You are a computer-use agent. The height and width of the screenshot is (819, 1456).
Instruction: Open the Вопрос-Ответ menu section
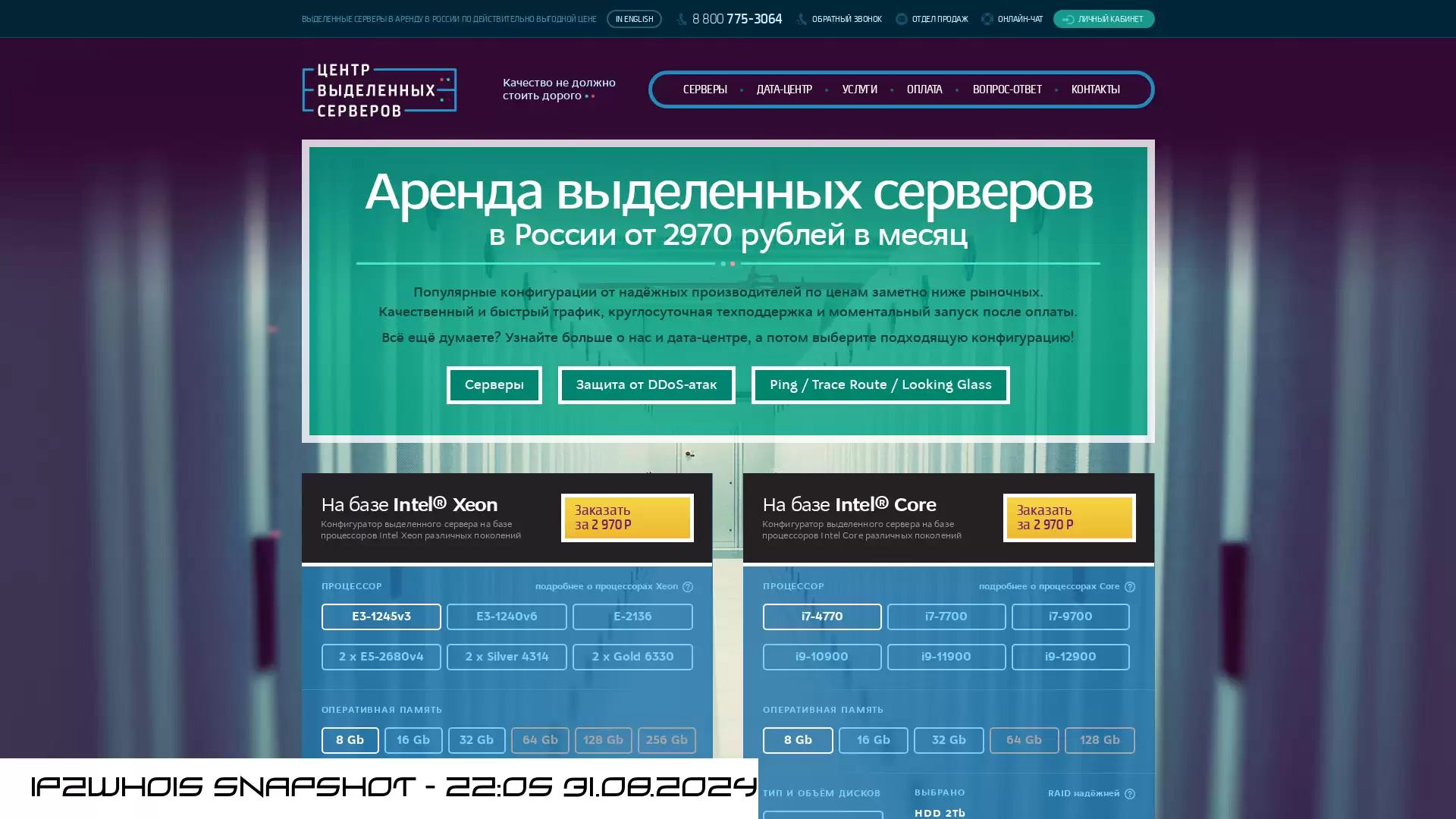1007,89
